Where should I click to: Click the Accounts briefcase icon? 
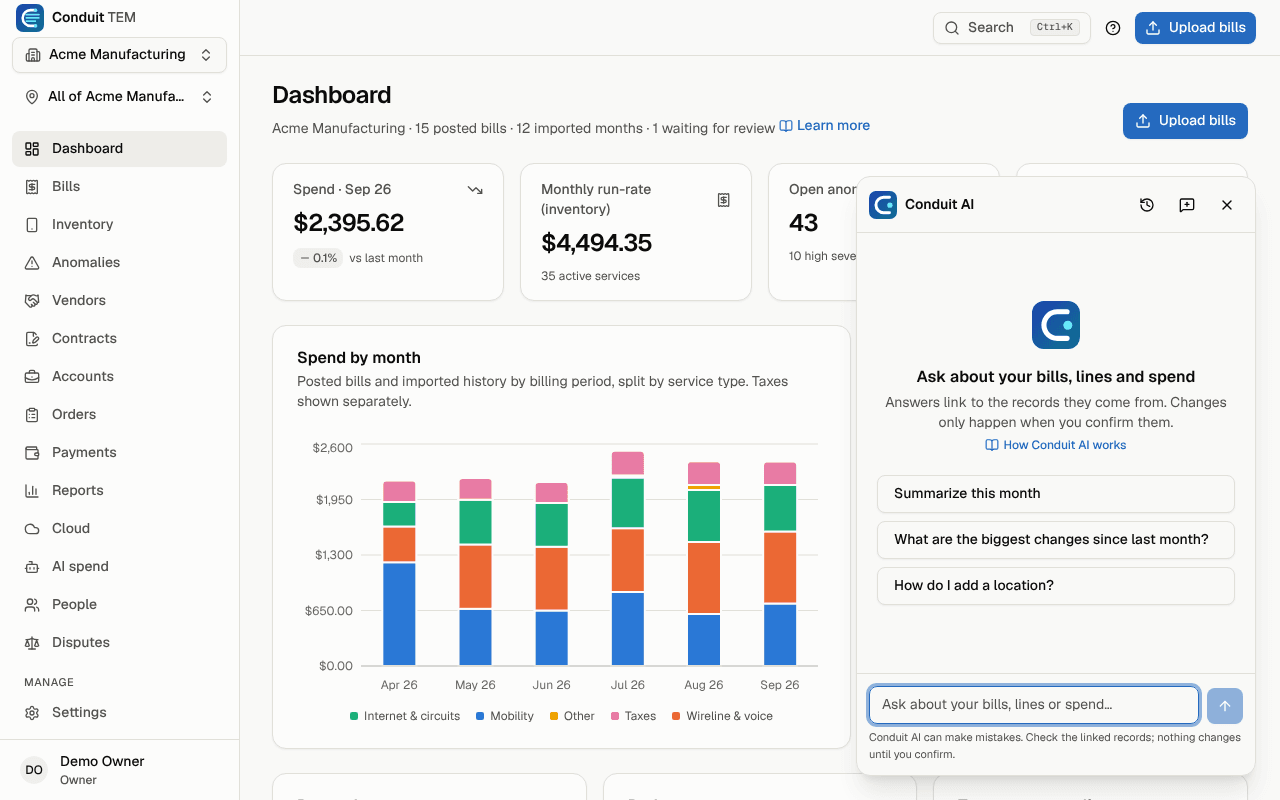point(32,377)
